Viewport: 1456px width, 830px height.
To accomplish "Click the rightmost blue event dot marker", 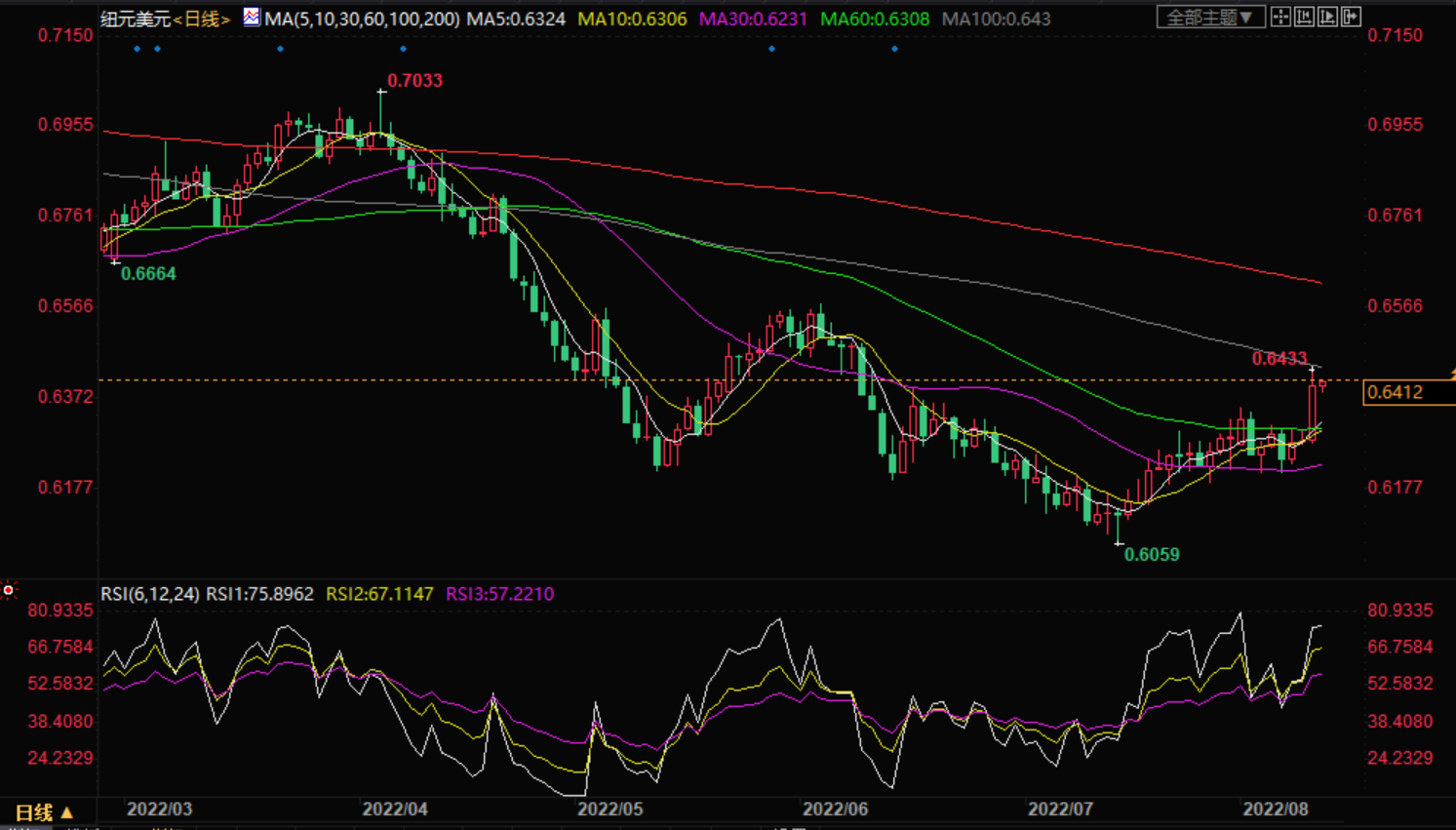I will [894, 49].
